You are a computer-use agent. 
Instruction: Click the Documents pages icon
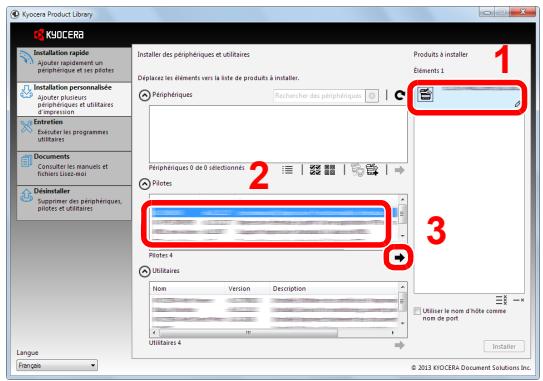[26, 161]
